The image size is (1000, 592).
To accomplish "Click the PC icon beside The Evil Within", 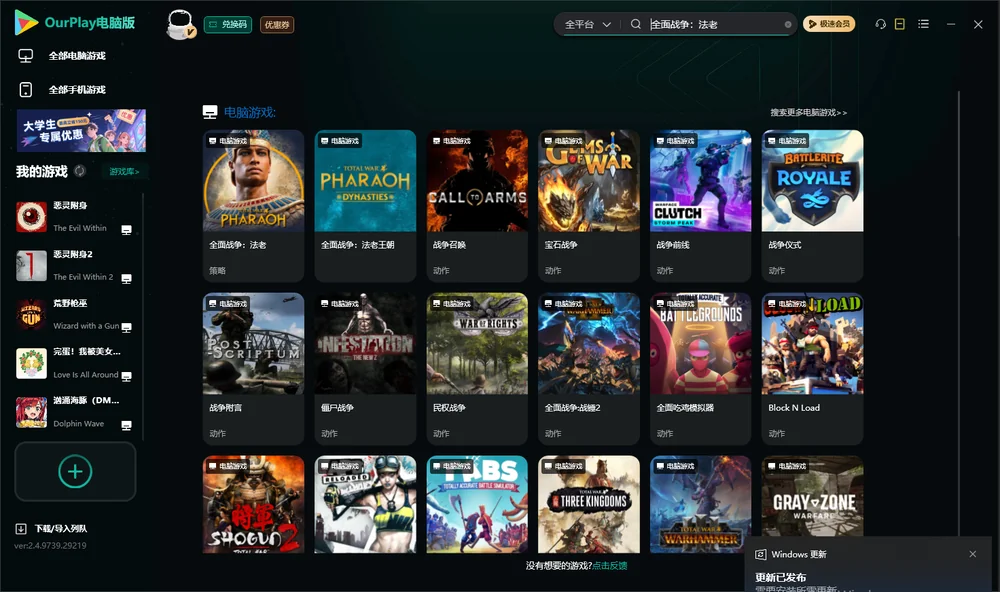I will coord(126,230).
